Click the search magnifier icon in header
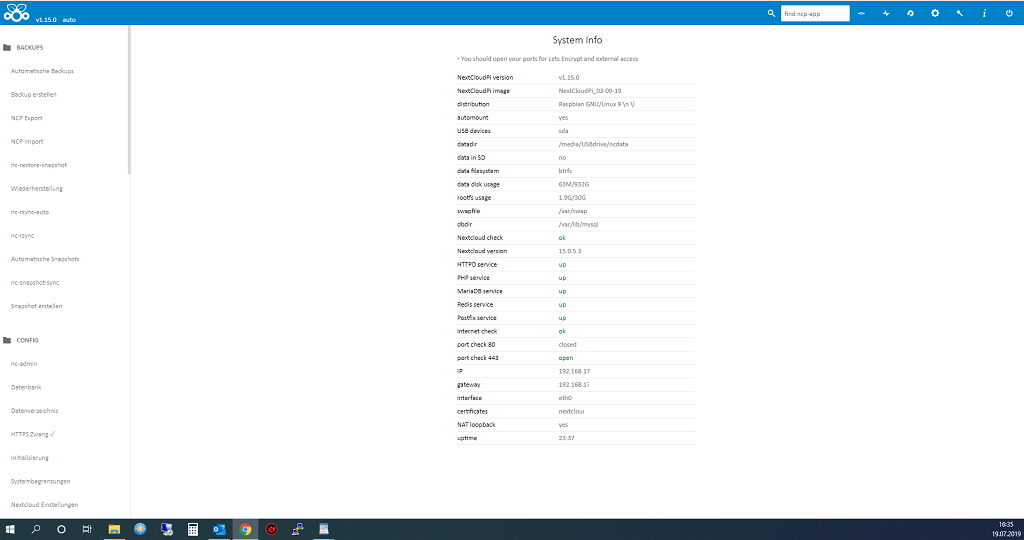This screenshot has height=540, width=1024. tap(771, 13)
